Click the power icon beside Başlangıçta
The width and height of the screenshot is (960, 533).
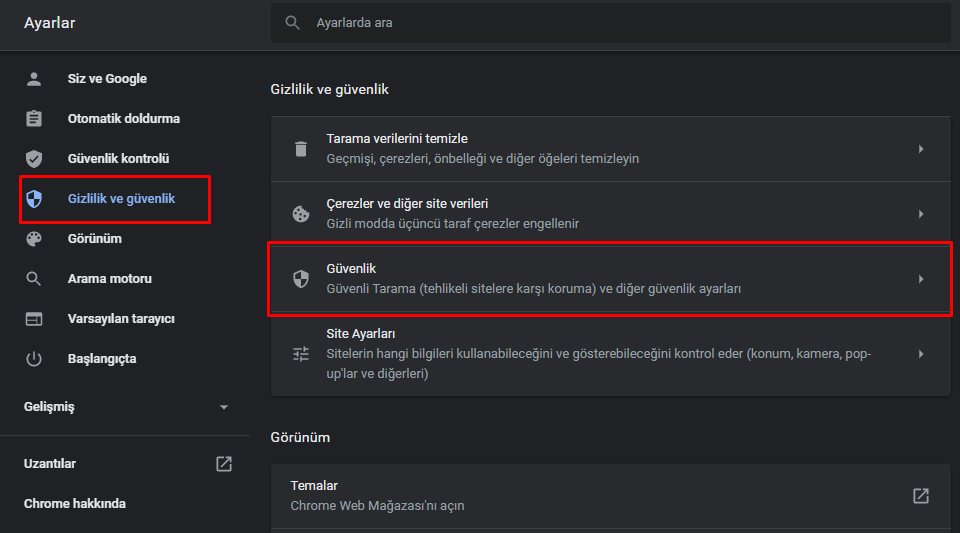34,359
